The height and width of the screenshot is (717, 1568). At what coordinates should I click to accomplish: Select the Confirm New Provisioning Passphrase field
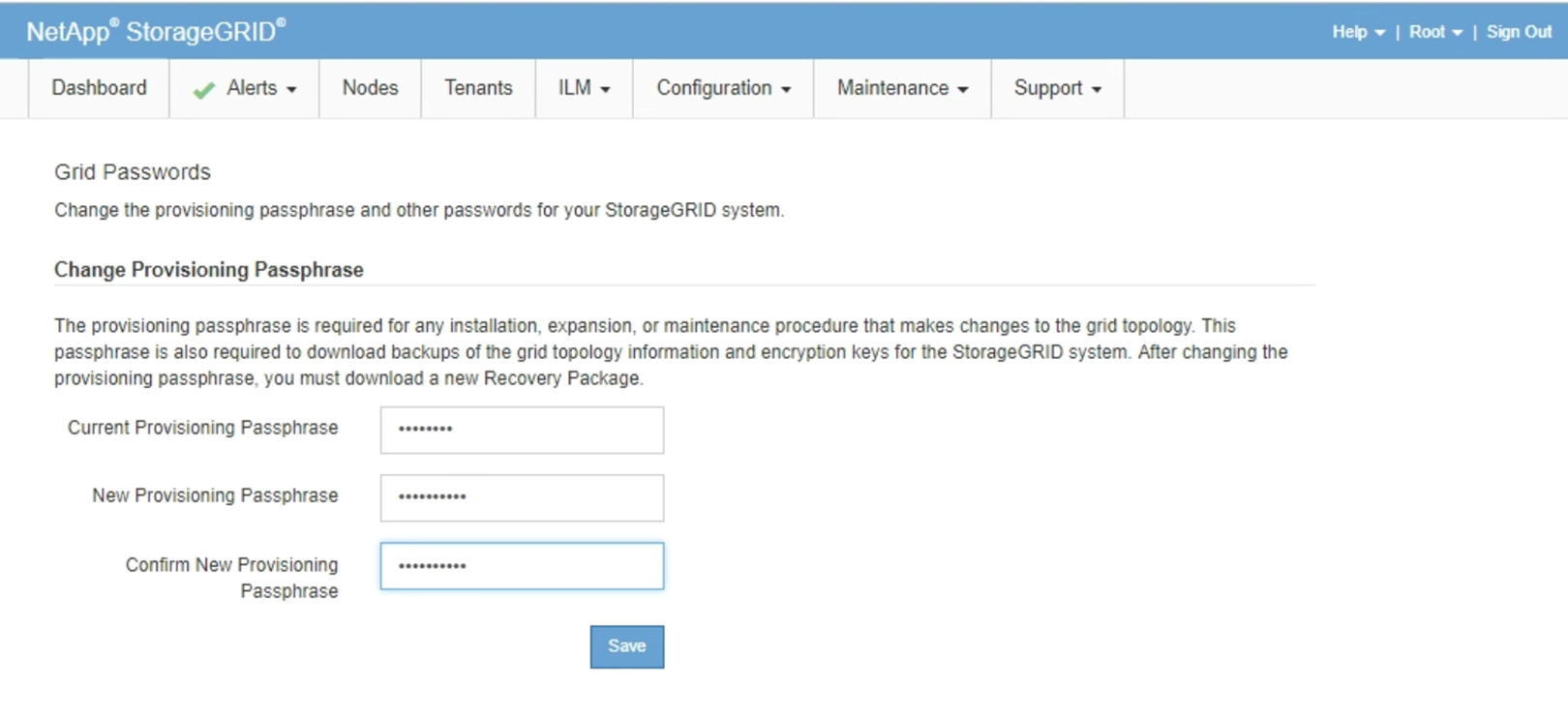[x=522, y=566]
